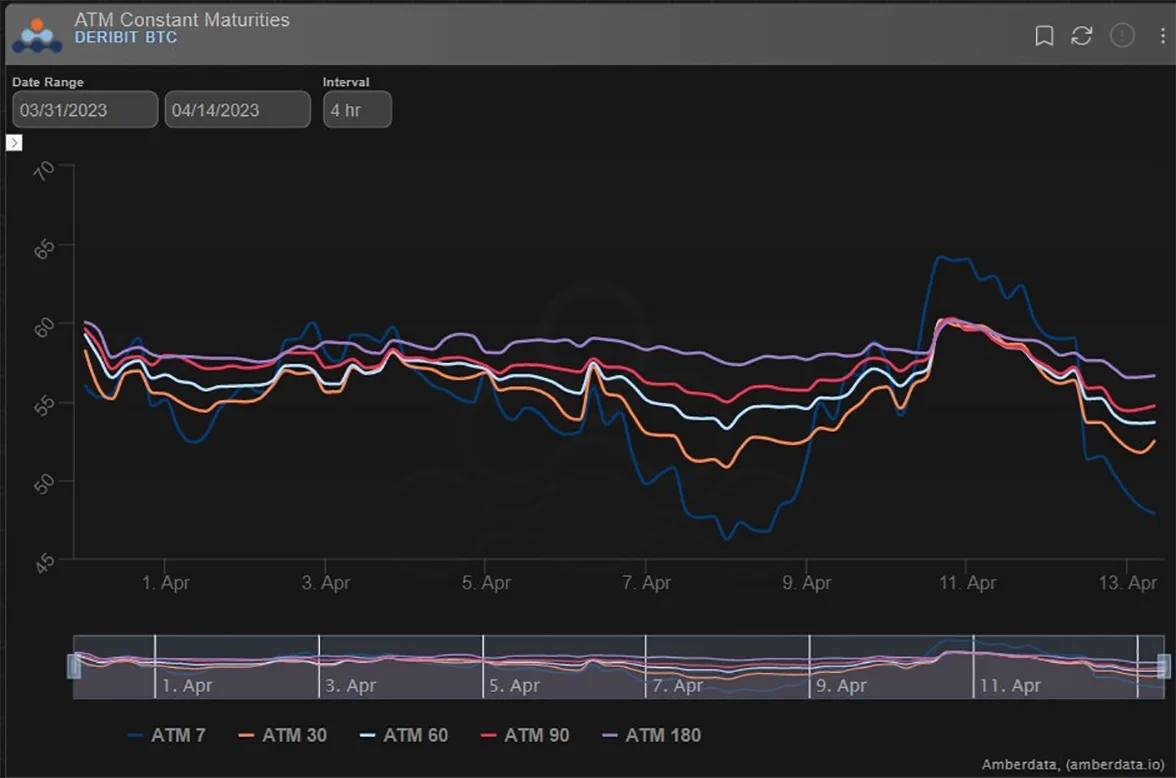Click the 1. Apr x-axis label

click(x=165, y=582)
